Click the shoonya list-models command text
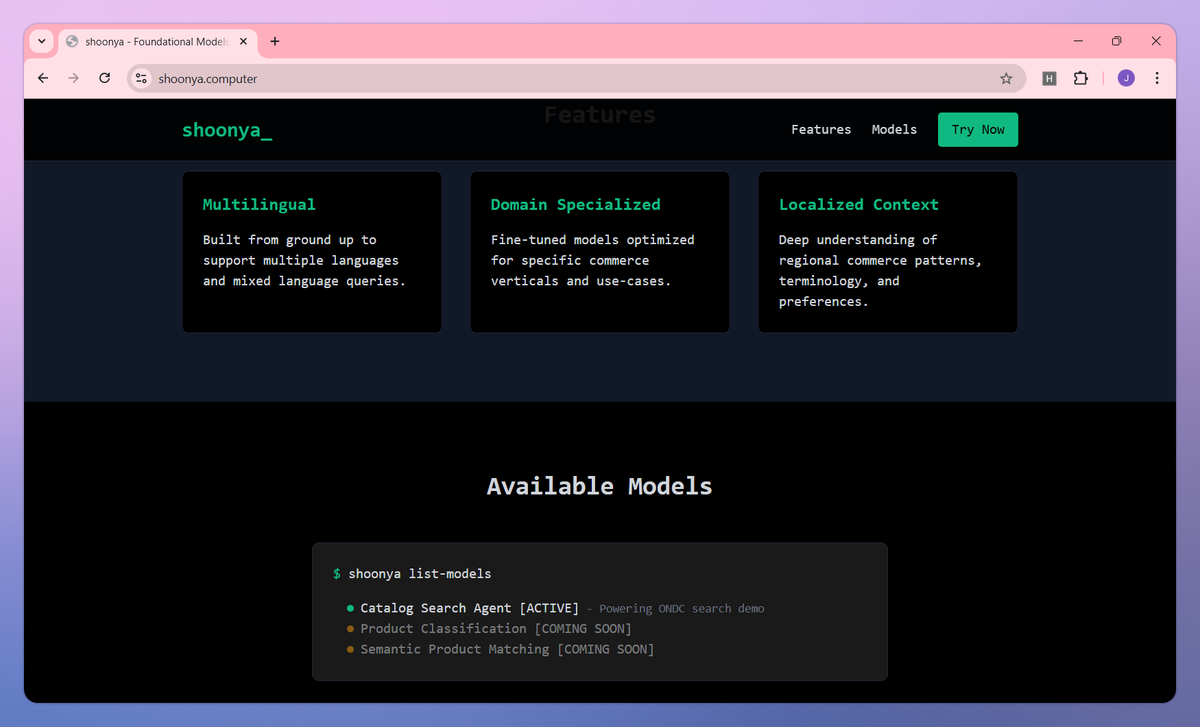Screen dimensions: 1200x727 [x=420, y=574]
